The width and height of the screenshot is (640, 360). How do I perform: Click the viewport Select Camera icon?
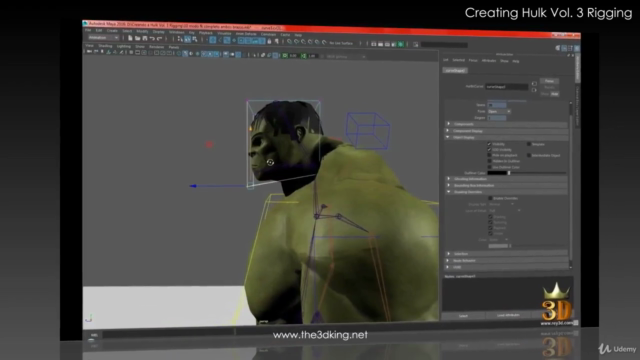point(89,52)
